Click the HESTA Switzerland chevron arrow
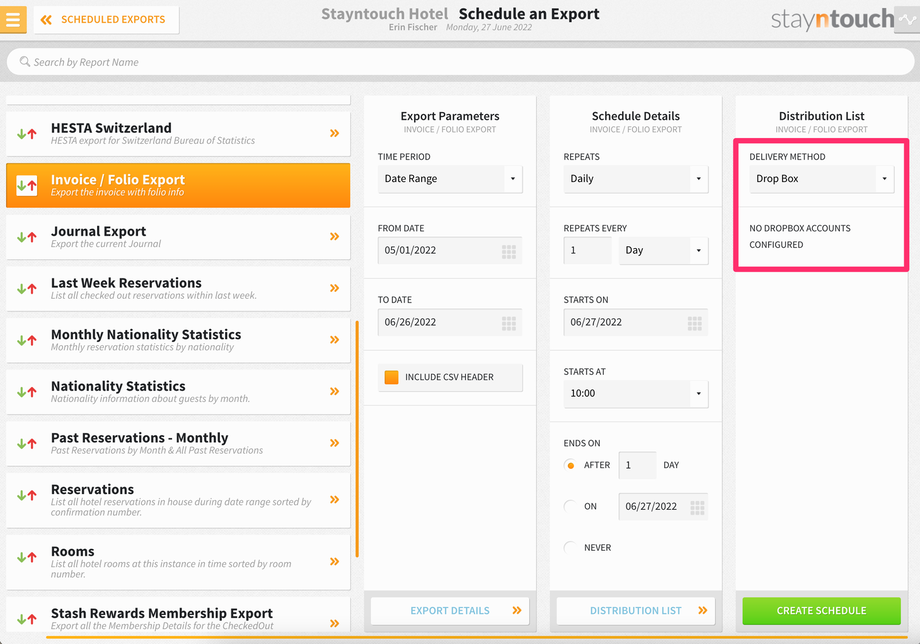The height and width of the screenshot is (644, 920). pos(334,133)
